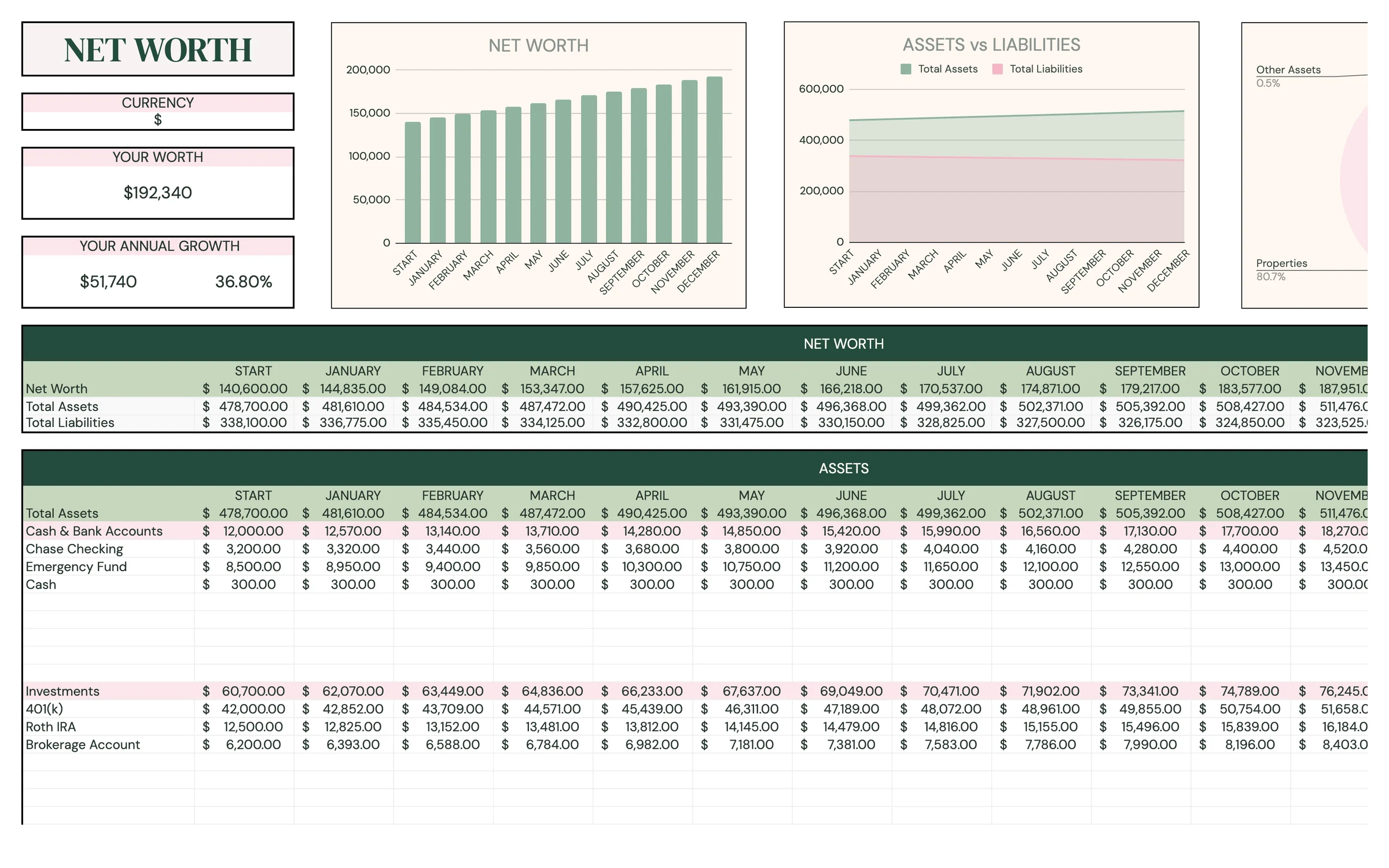The width and height of the screenshot is (1389, 868).
Task: Click the APRIL column header in Net Worth table
Action: pos(652,371)
